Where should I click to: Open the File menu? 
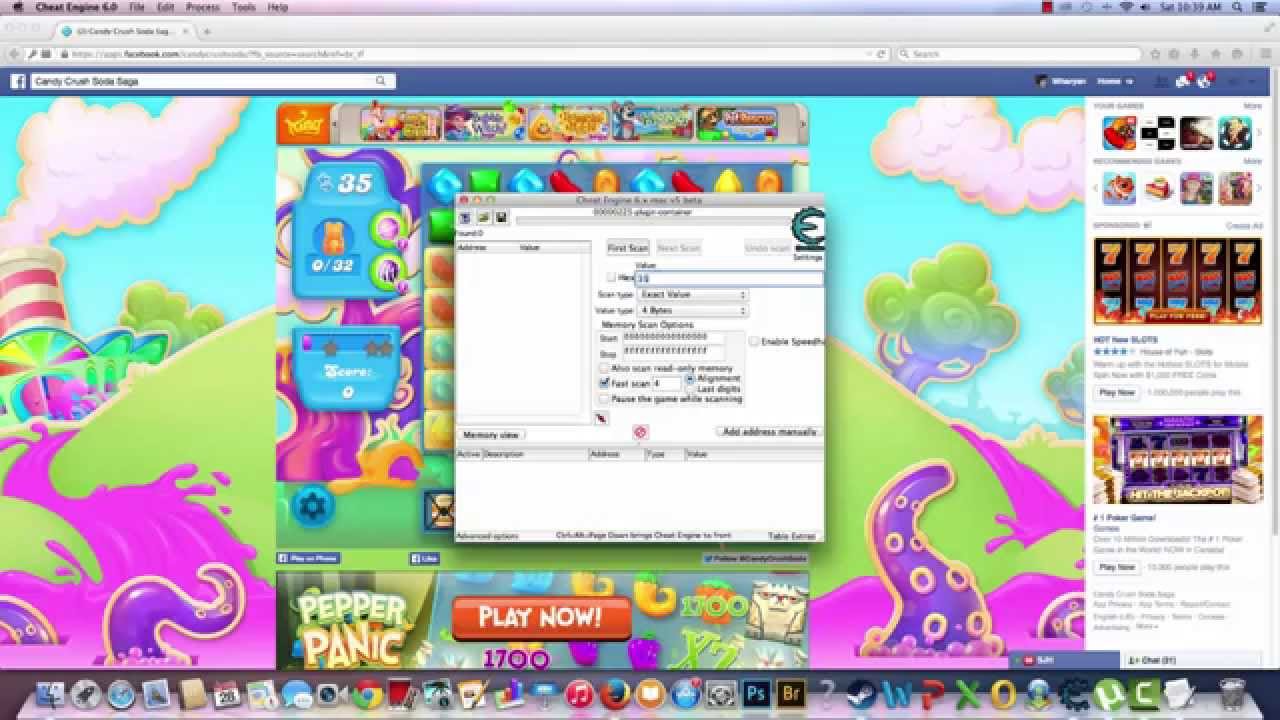tap(137, 7)
